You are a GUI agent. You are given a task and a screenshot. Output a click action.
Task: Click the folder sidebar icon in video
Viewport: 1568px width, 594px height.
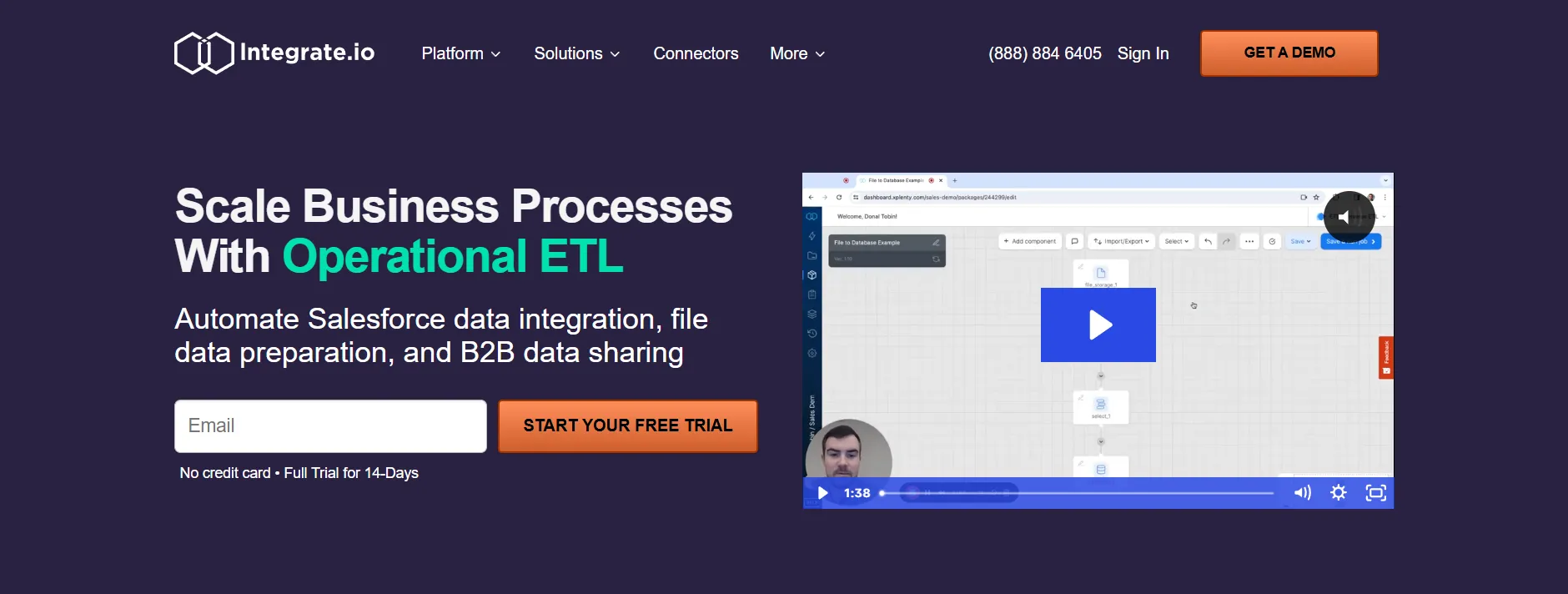point(812,255)
